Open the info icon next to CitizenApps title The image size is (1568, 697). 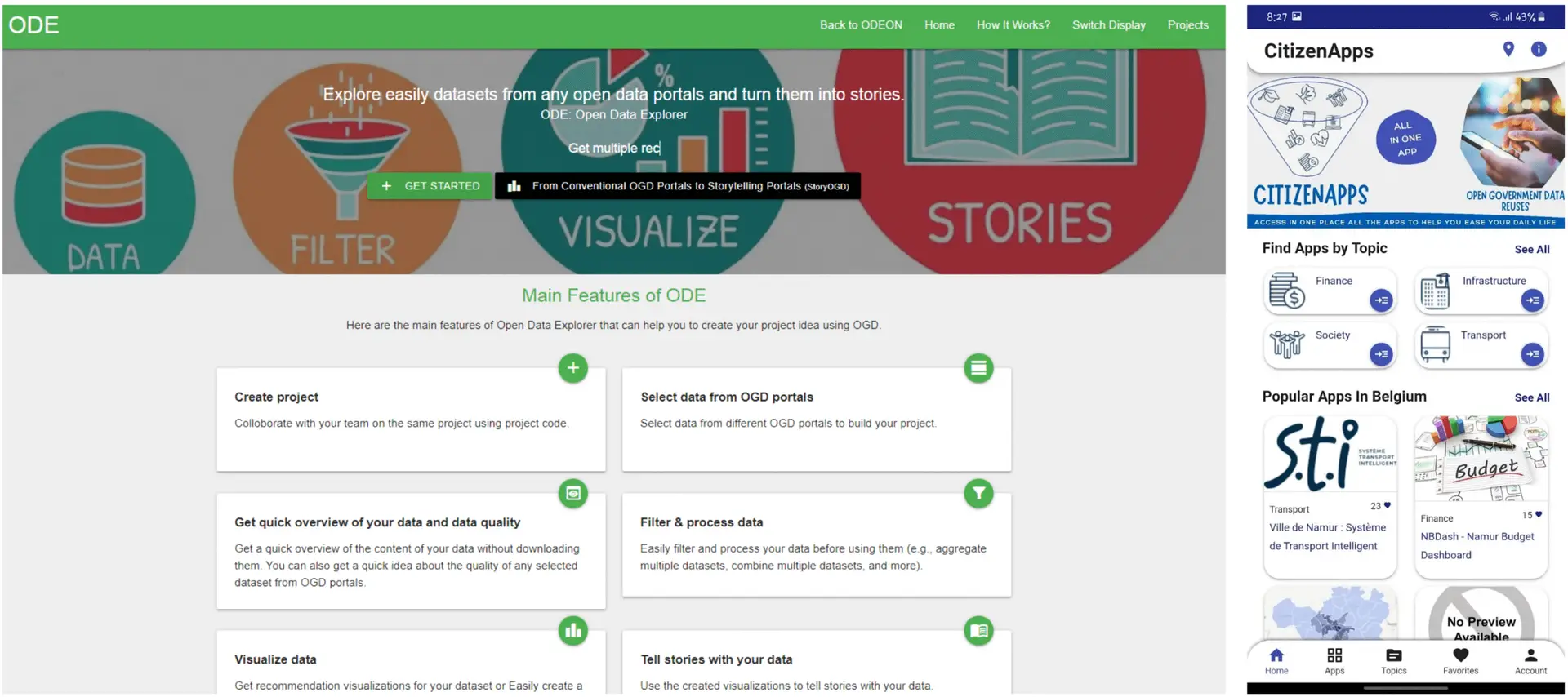tap(1539, 49)
